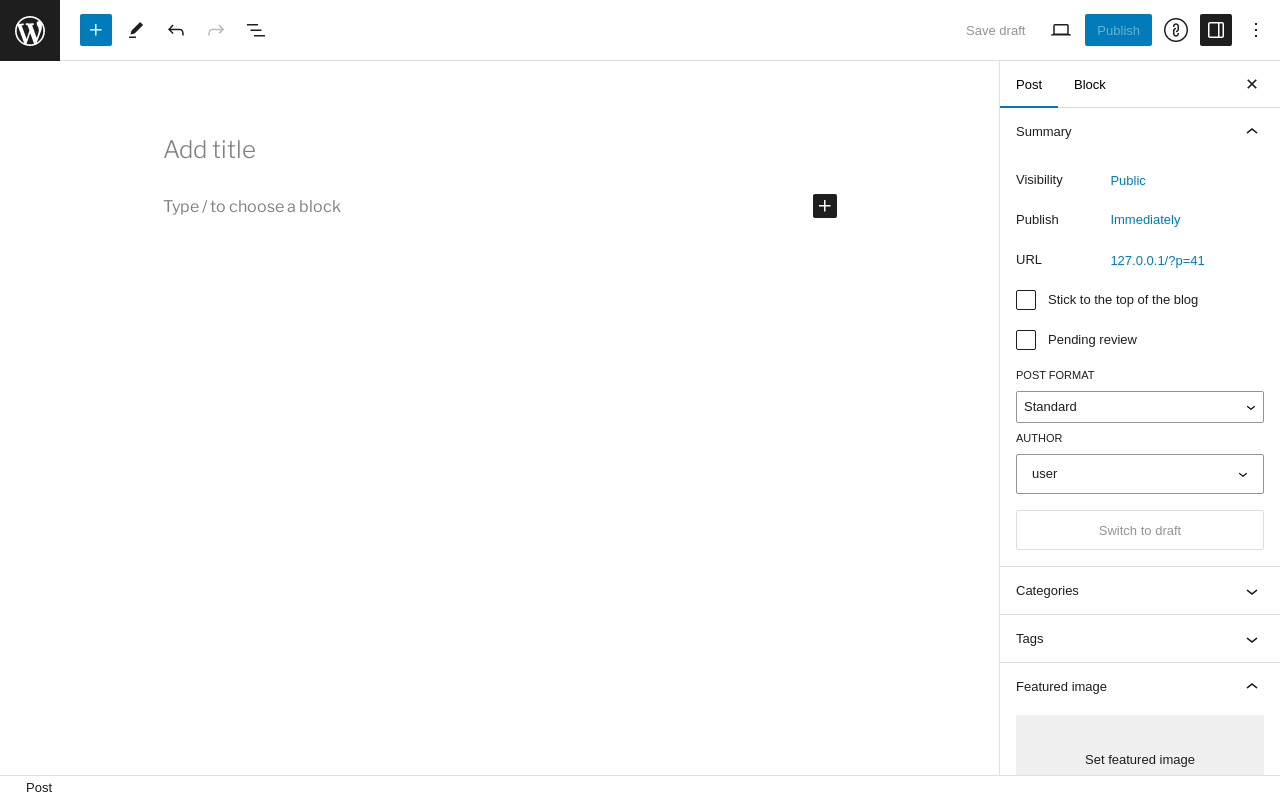Click the Post breadcrumb in the footer
1280x800 pixels.
[x=39, y=788]
